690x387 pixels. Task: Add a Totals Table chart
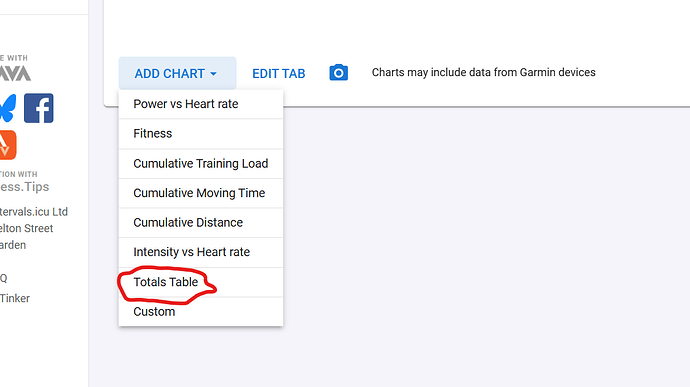pos(201,282)
